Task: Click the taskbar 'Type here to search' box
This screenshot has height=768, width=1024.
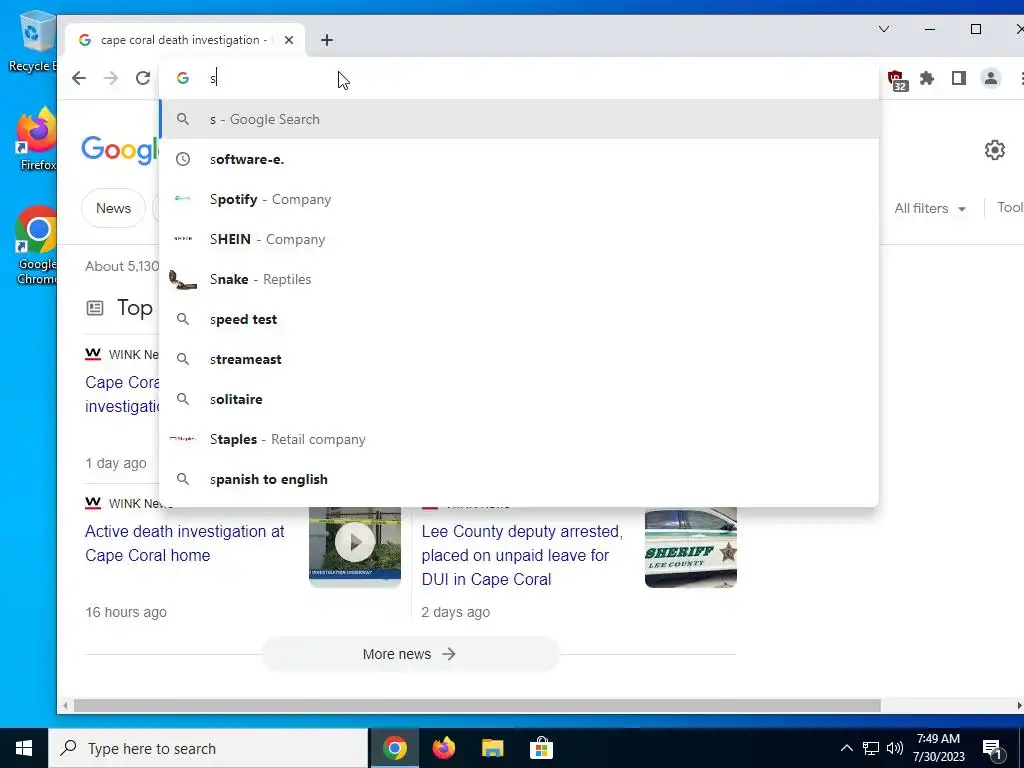Action: (208, 748)
